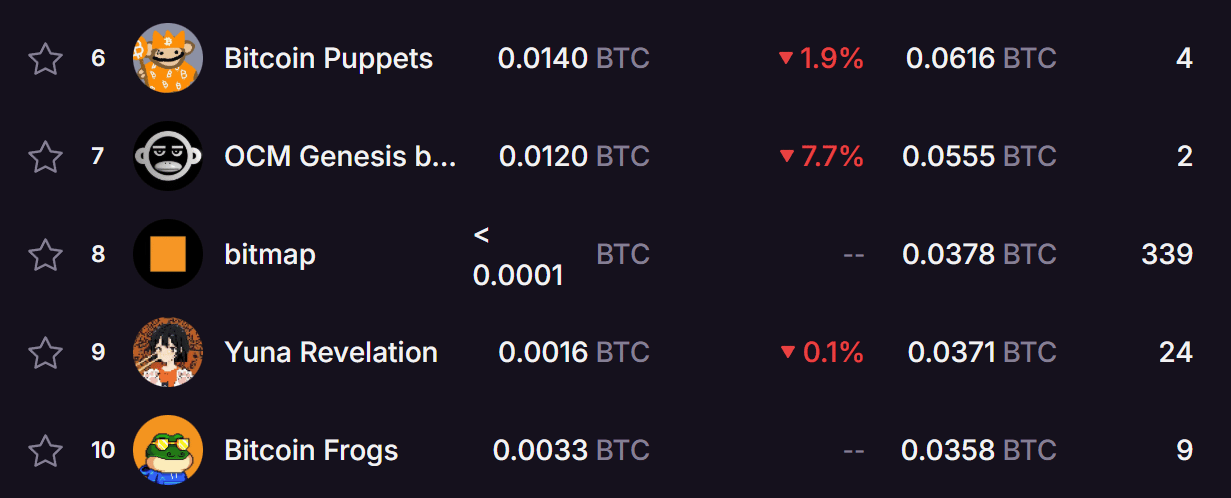
Task: Click the 339 sales count for bitmap
Action: tap(1167, 255)
